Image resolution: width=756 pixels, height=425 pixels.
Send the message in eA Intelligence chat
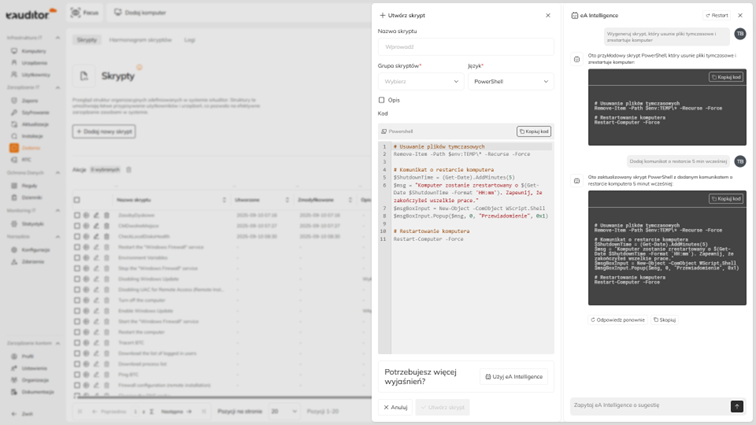(x=737, y=406)
